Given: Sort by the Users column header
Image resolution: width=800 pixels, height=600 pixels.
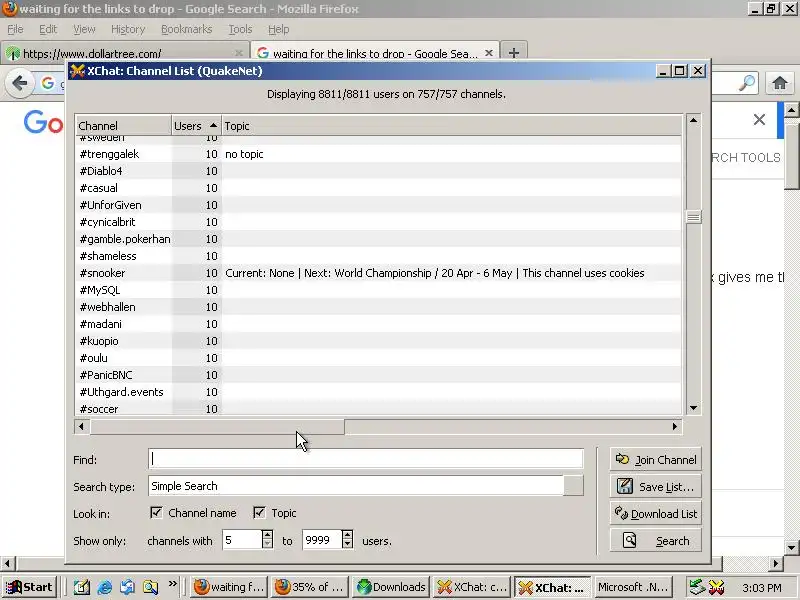Looking at the screenshot, I should tap(196, 126).
